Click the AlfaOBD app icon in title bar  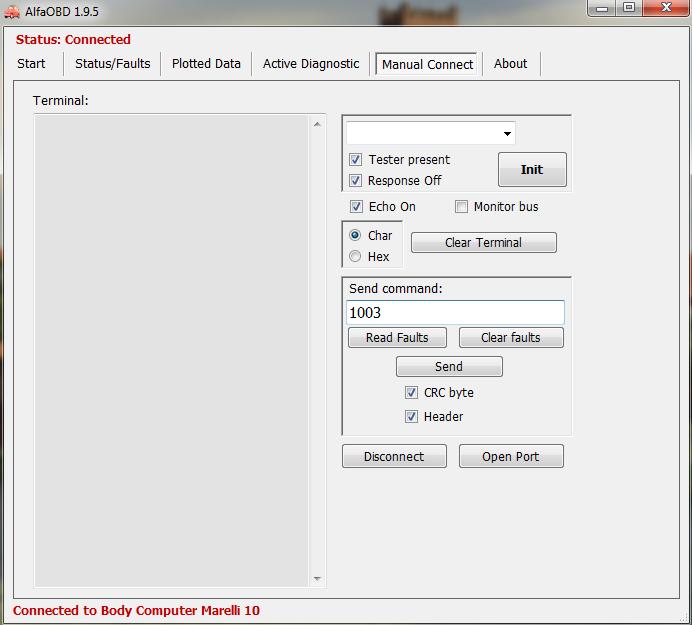tap(11, 11)
